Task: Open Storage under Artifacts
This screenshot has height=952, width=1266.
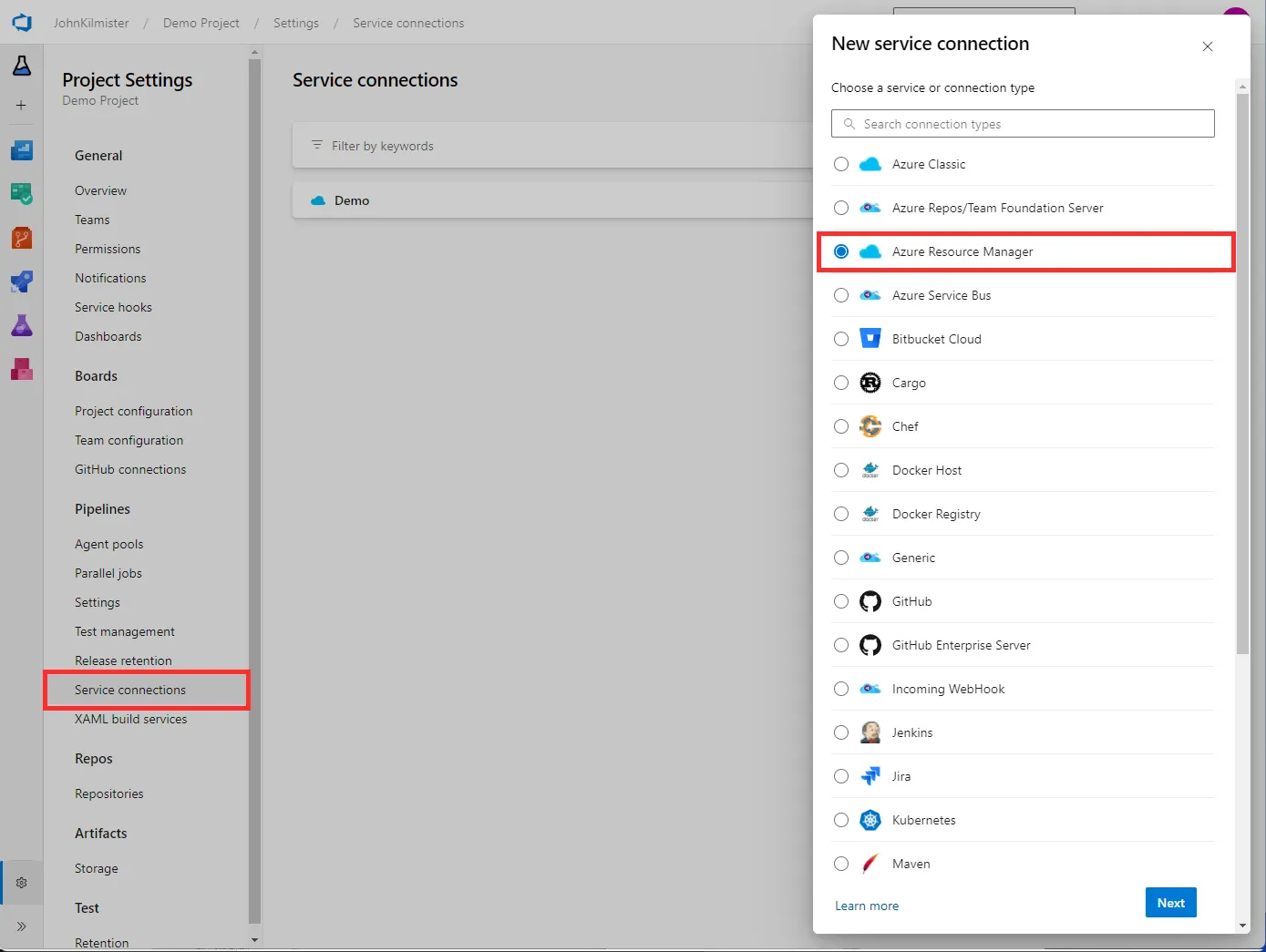Action: click(x=97, y=868)
